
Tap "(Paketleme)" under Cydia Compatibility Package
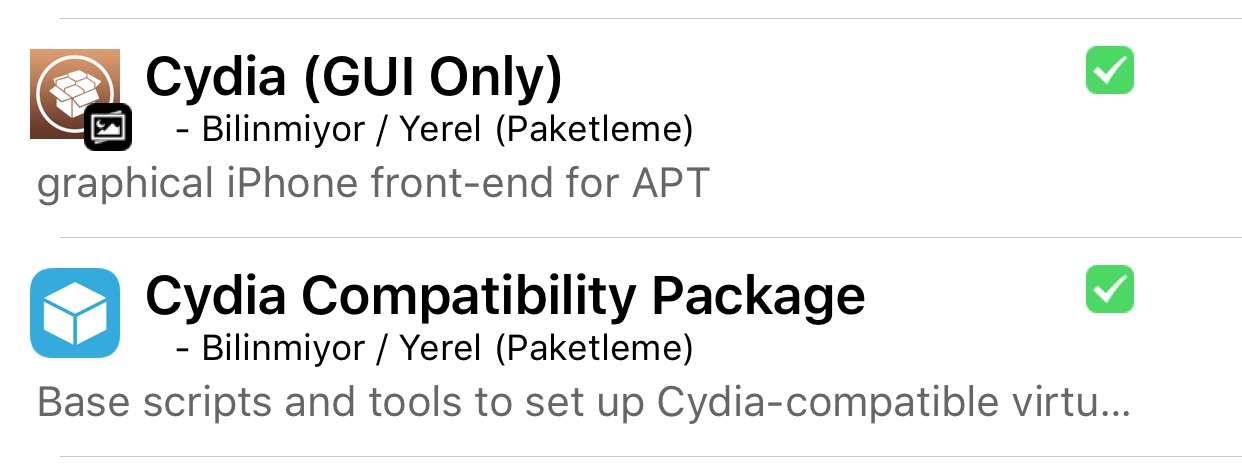click(594, 348)
